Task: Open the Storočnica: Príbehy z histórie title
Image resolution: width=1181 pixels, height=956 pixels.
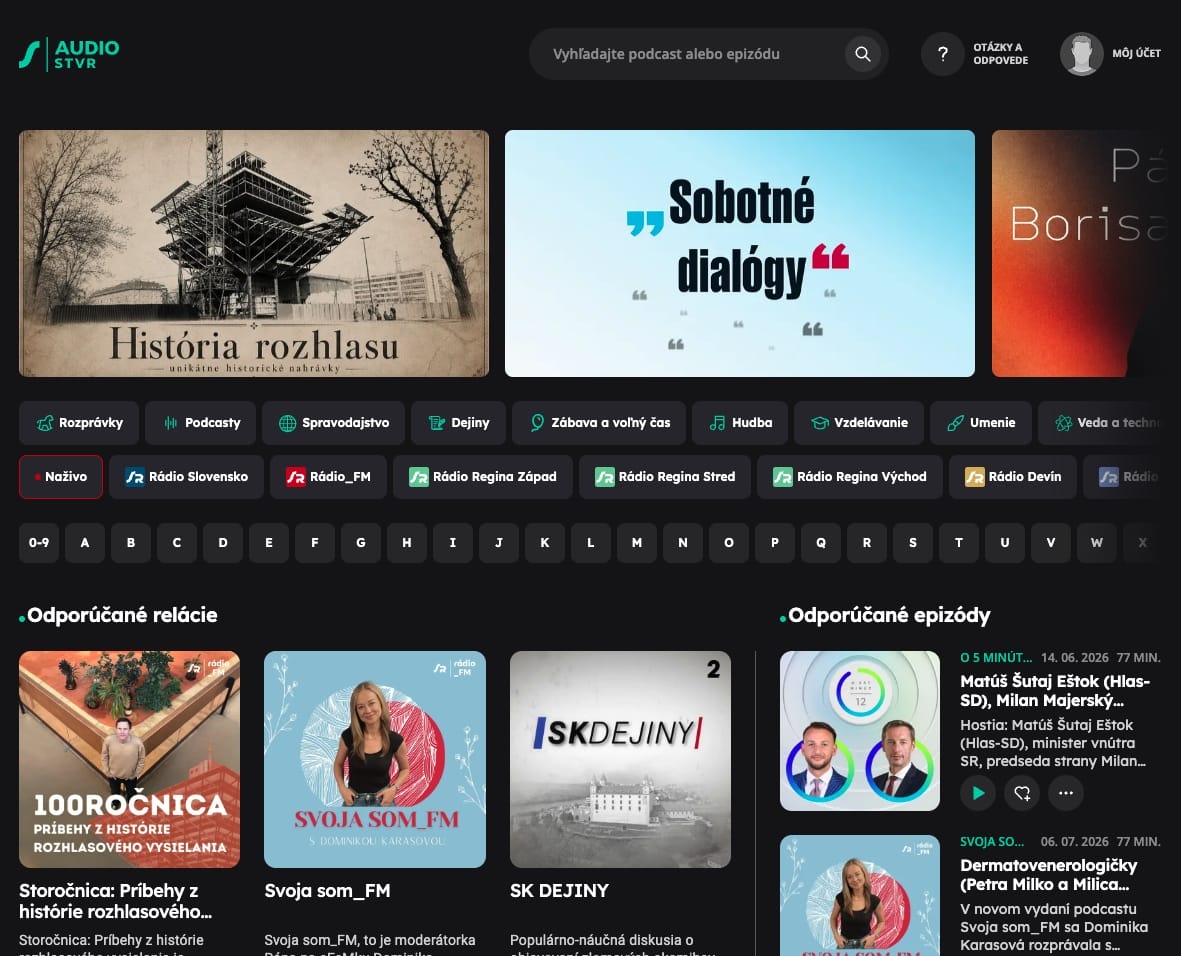Action: click(115, 901)
